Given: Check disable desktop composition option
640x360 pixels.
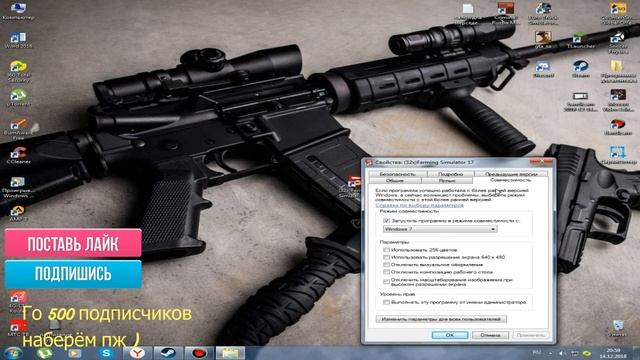Looking at the screenshot, I should 386,272.
